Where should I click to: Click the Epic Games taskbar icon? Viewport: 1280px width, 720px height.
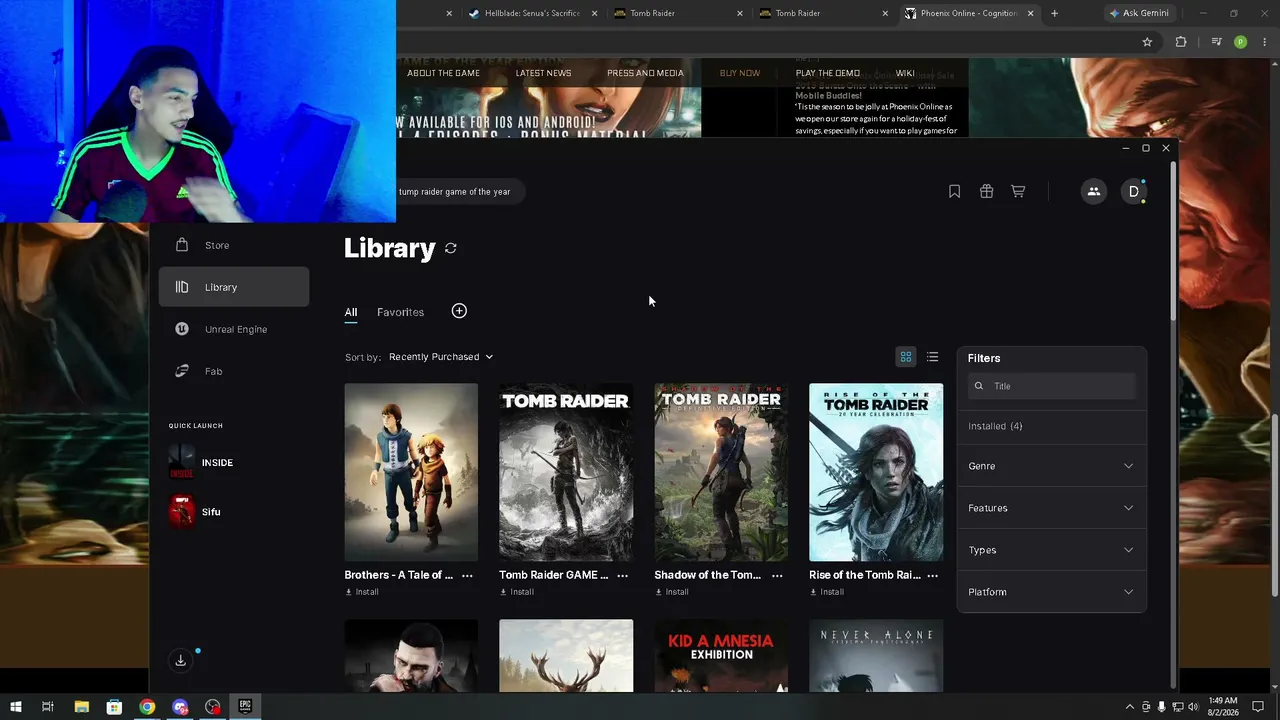pyautogui.click(x=245, y=707)
